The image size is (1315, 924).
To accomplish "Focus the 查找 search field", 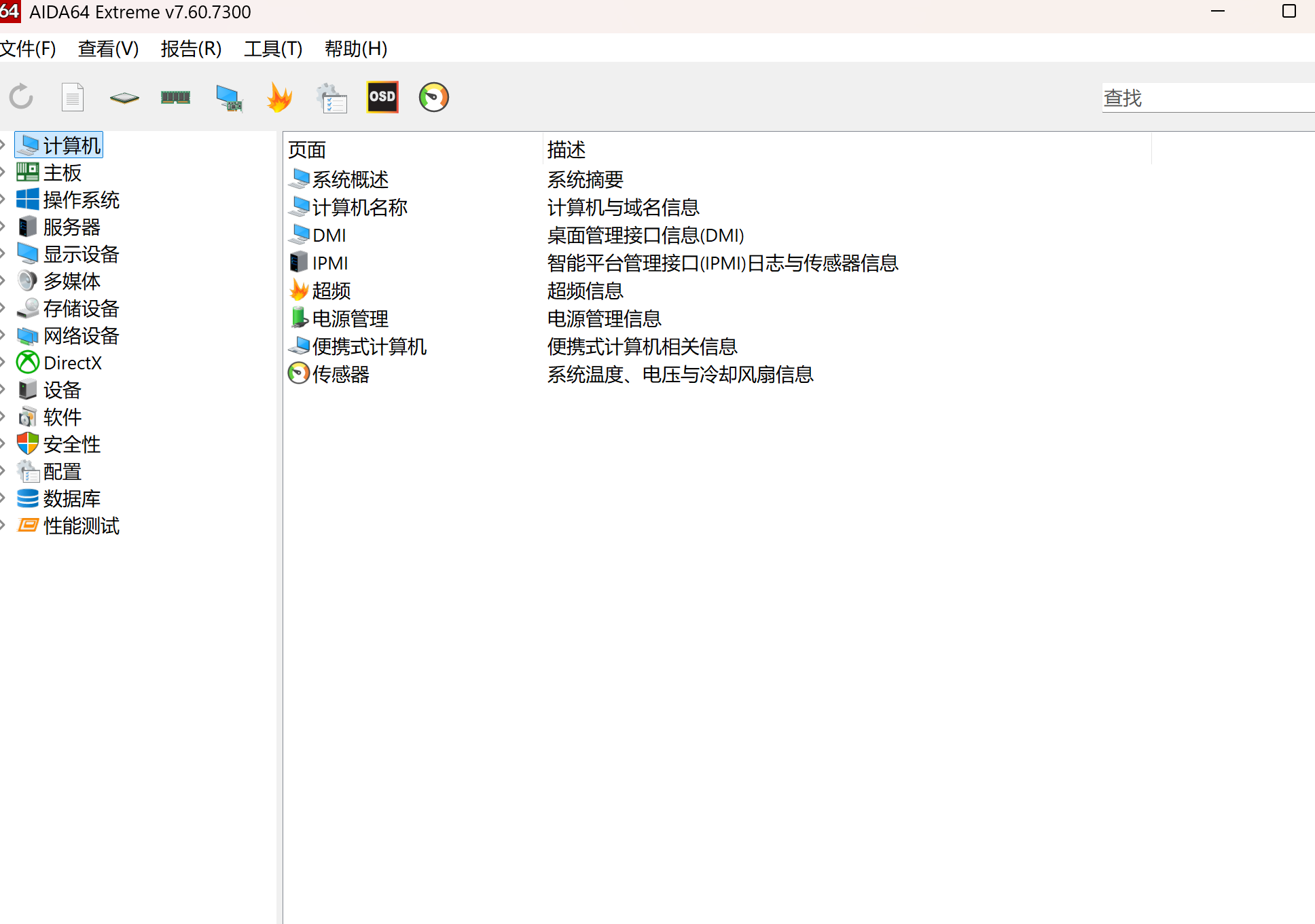I will 1208,98.
